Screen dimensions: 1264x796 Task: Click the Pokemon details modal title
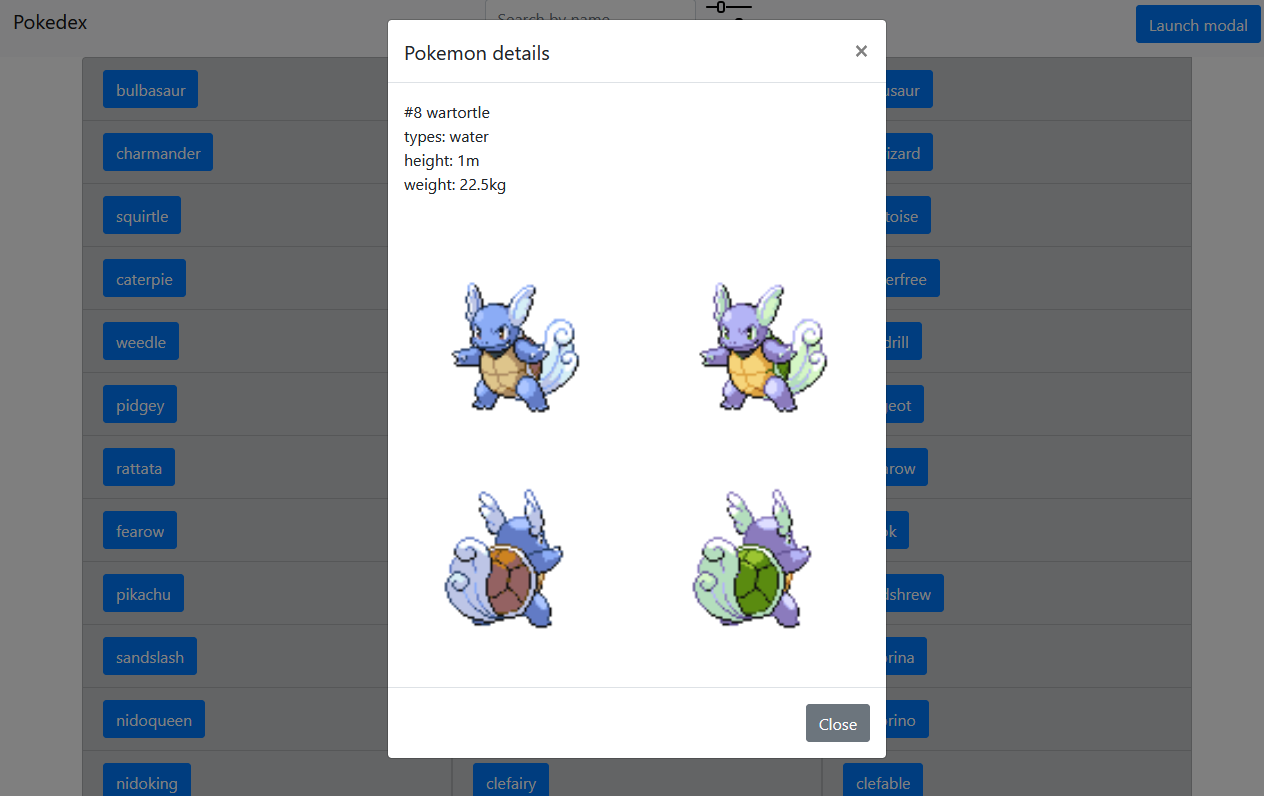pyautogui.click(x=477, y=53)
